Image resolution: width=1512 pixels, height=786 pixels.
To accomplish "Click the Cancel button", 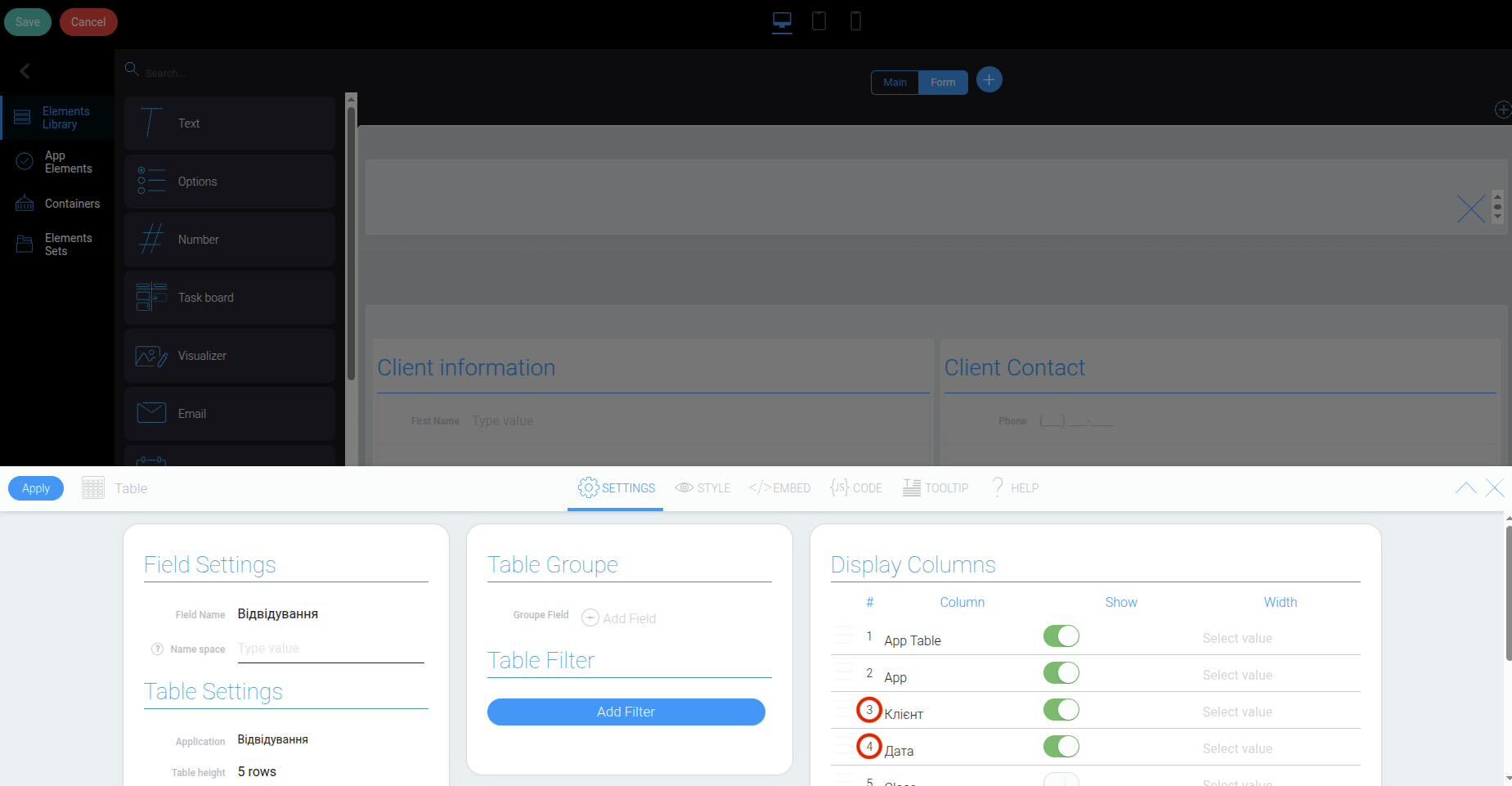I will (88, 22).
